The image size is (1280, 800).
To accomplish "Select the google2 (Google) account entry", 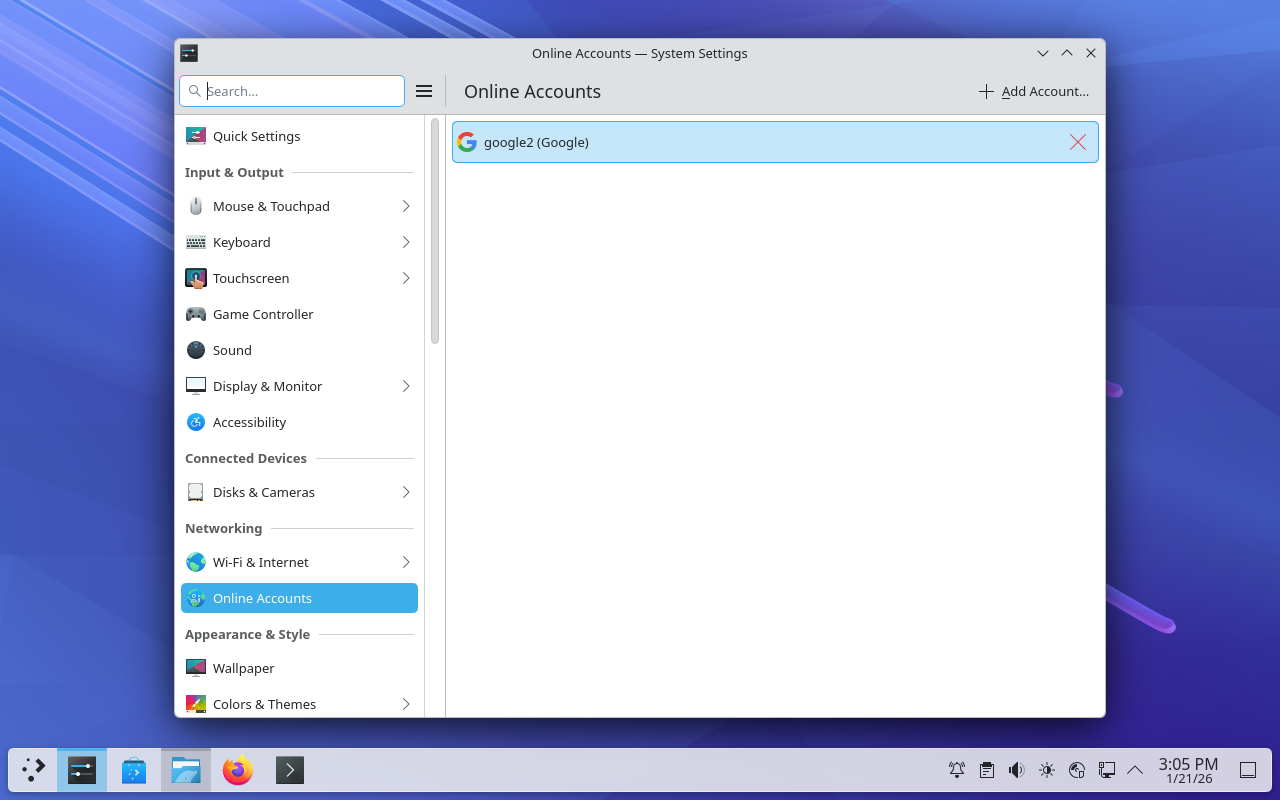I will 700,142.
